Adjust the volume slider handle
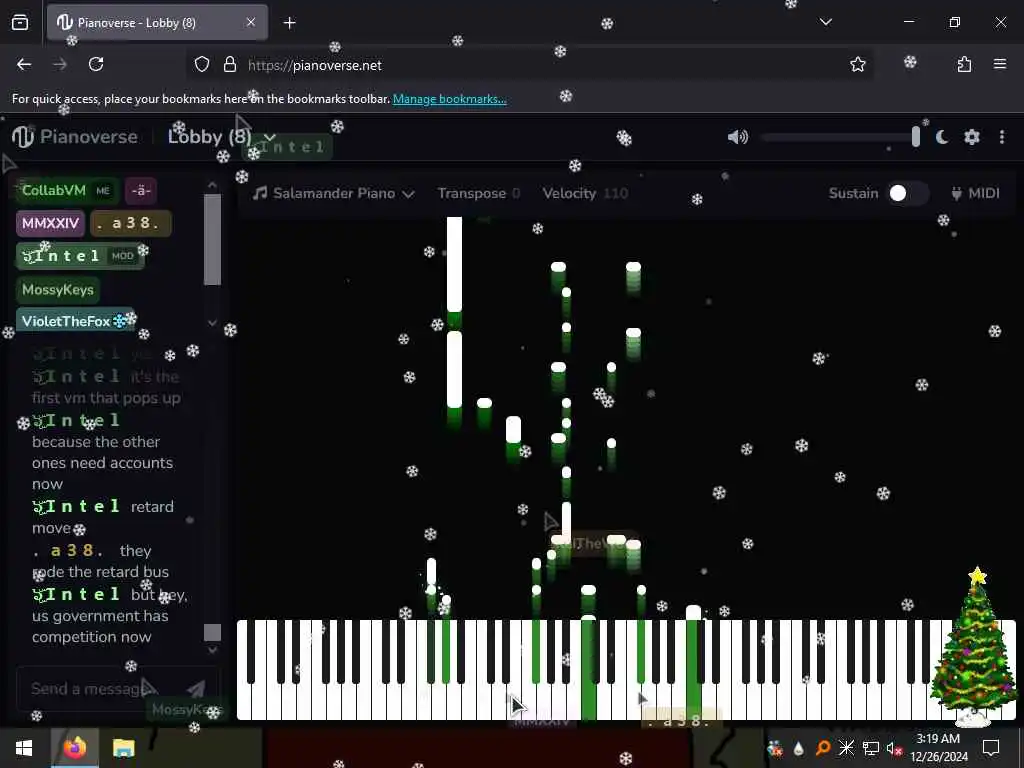The width and height of the screenshot is (1024, 768). pos(916,136)
